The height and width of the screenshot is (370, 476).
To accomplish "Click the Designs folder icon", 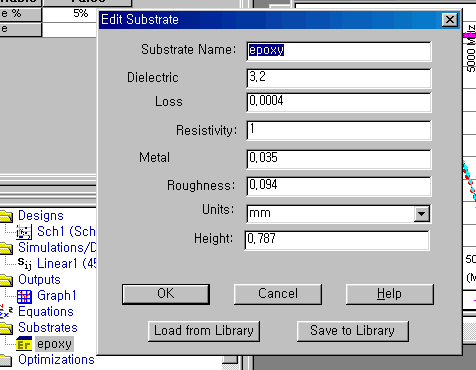I will (x=6, y=216).
